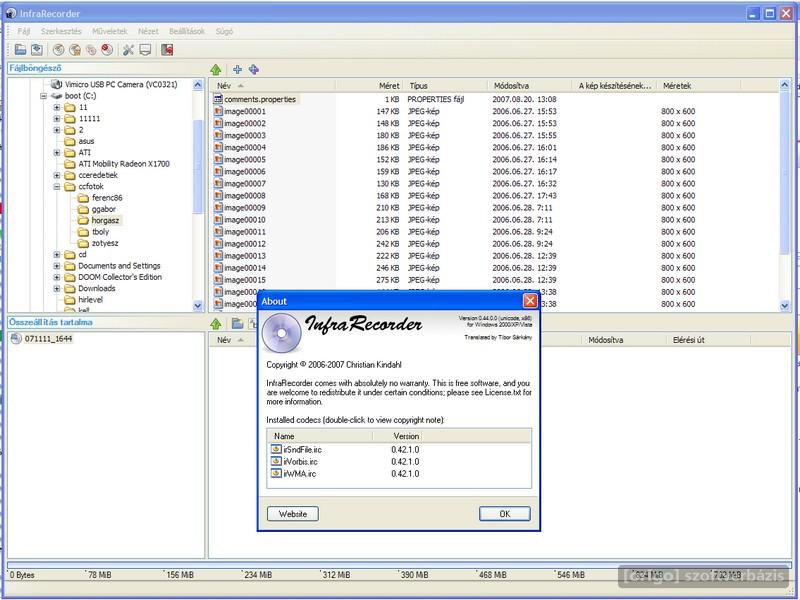The image size is (800, 600).
Task: Collapse the ccfotok folder
Action: [x=57, y=187]
